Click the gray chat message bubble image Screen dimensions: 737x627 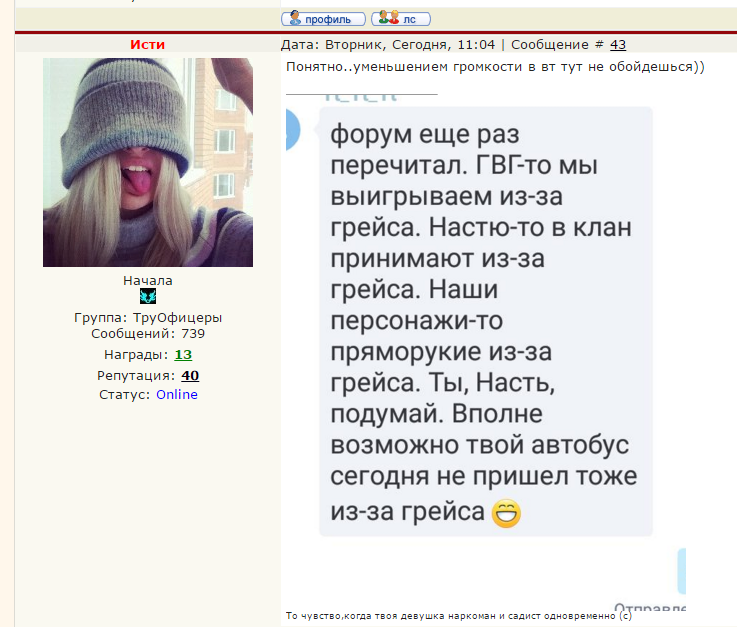[x=485, y=320]
